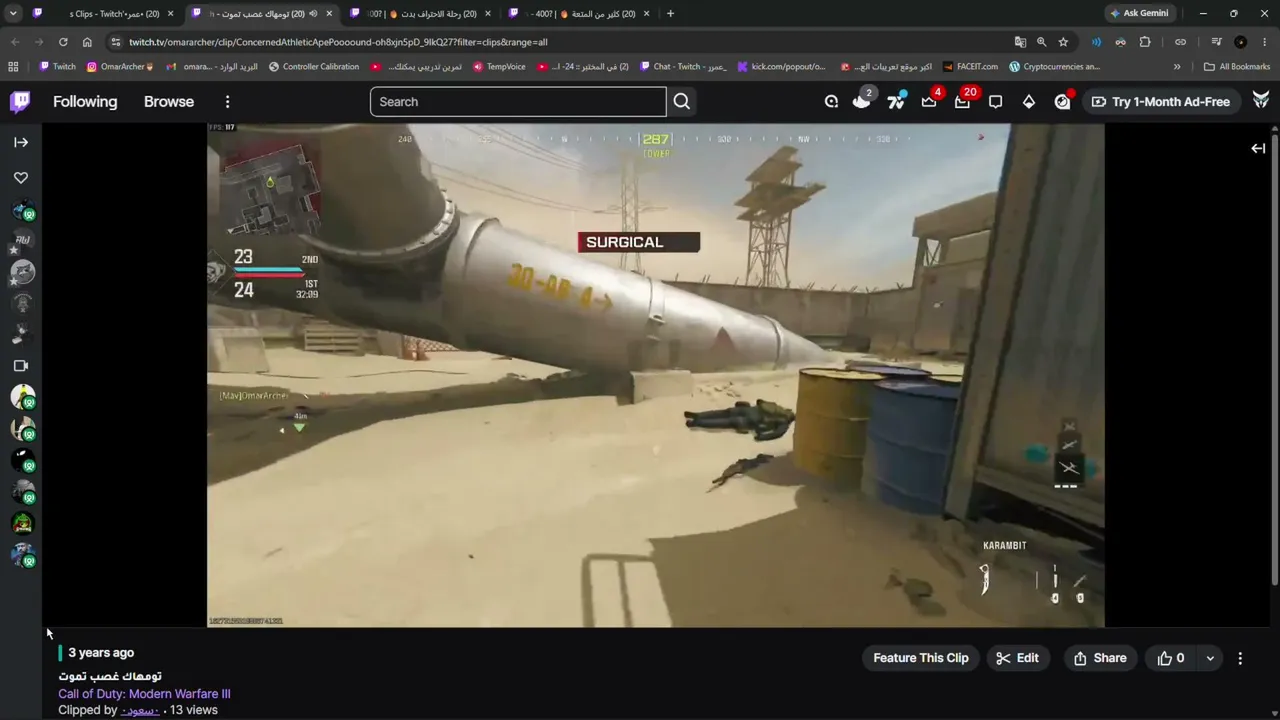Screen dimensions: 1280x720
Task: Expand the left sidebar arrow
Action: point(21,142)
